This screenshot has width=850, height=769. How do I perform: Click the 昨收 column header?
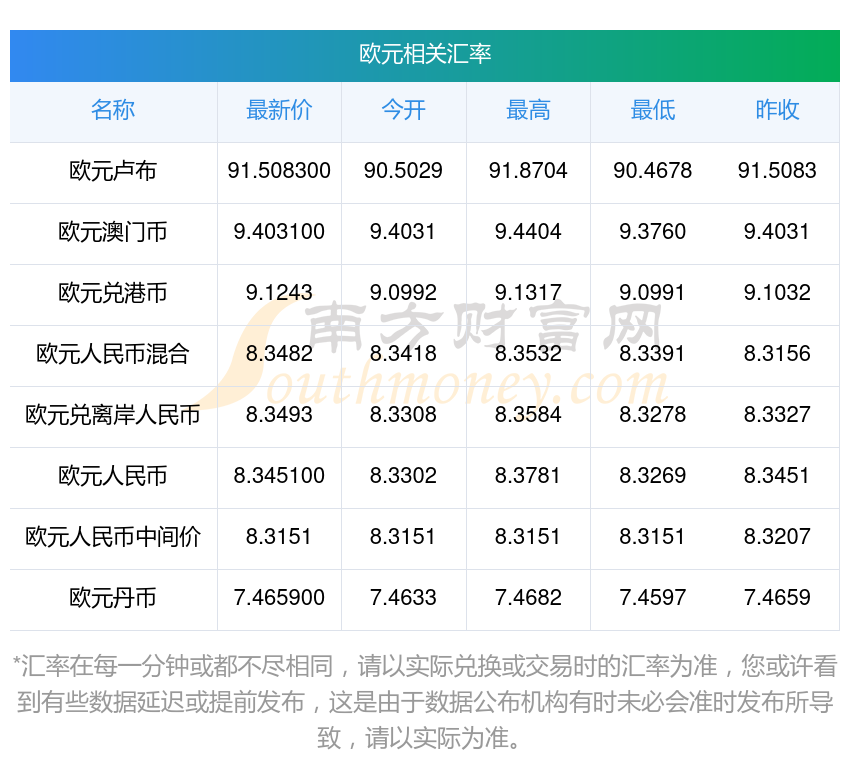click(777, 110)
